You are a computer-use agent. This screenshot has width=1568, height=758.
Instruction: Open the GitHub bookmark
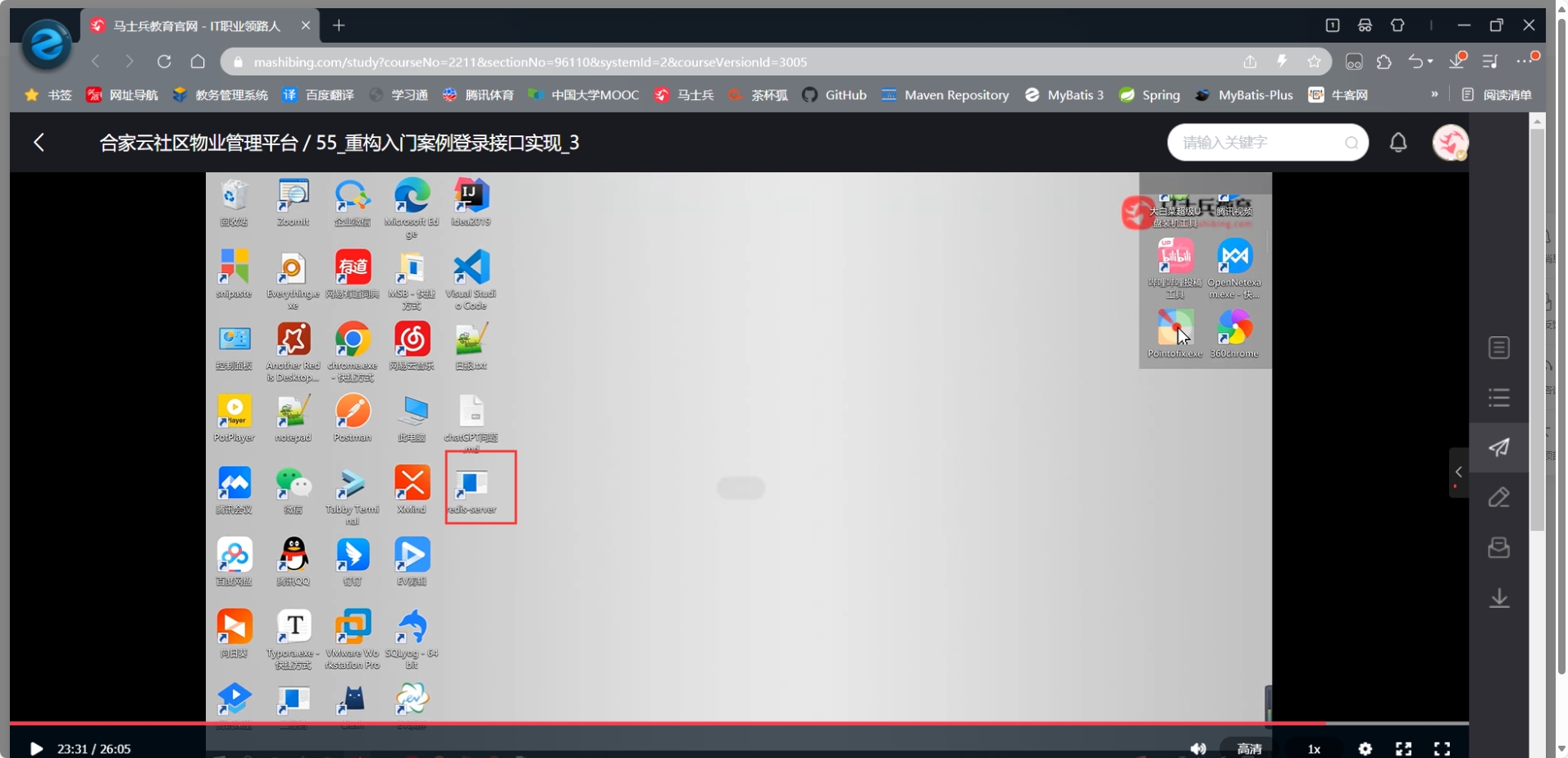(834, 94)
